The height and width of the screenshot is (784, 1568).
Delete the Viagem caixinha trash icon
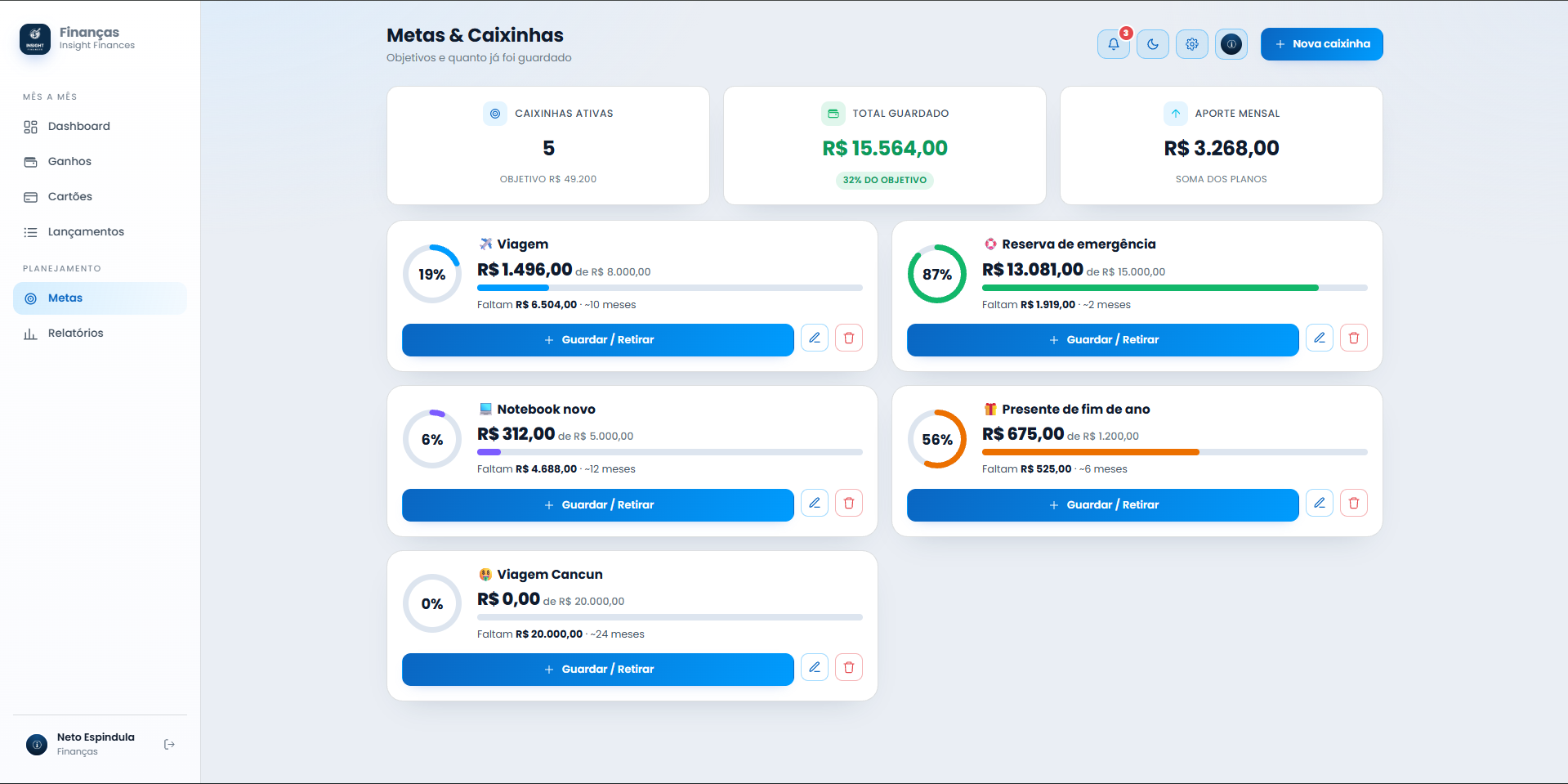pos(849,338)
